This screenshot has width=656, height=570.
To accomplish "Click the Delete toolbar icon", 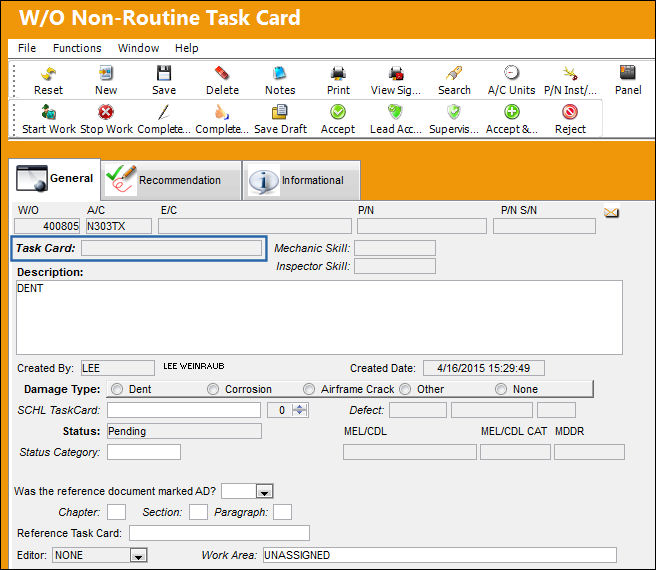I will click(x=222, y=73).
